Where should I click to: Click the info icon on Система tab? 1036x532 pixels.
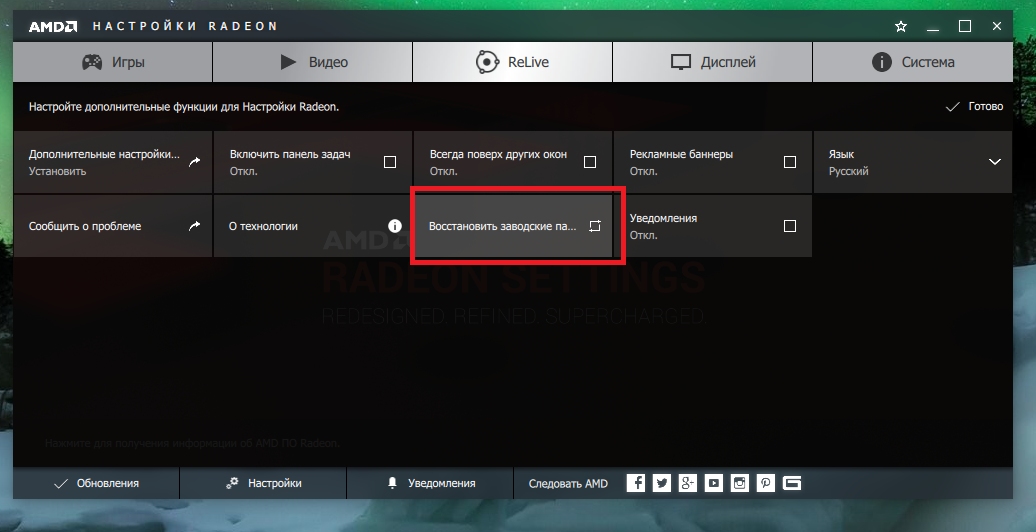click(x=882, y=62)
